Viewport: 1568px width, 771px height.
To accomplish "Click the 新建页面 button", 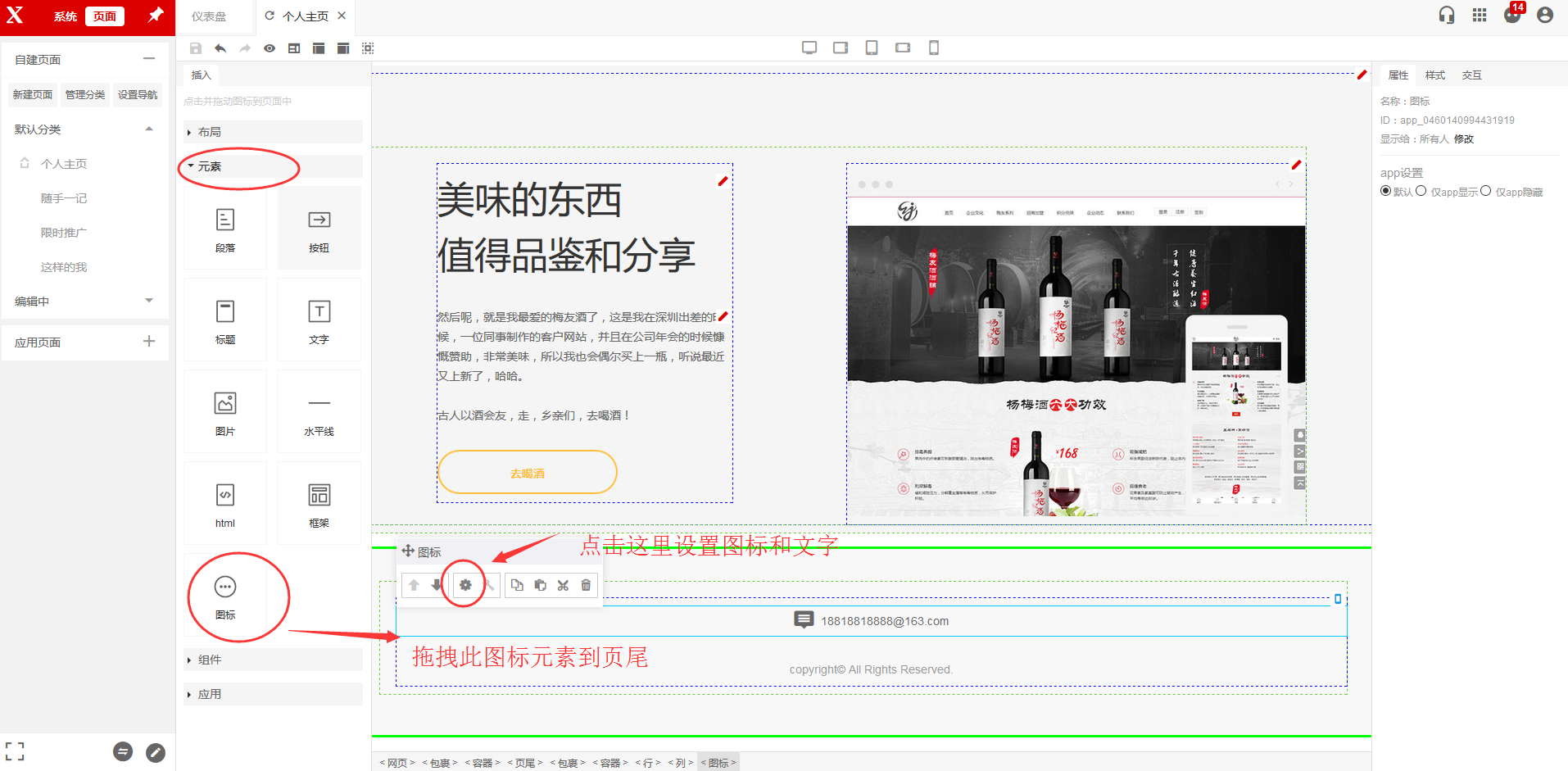I will pos(33,94).
